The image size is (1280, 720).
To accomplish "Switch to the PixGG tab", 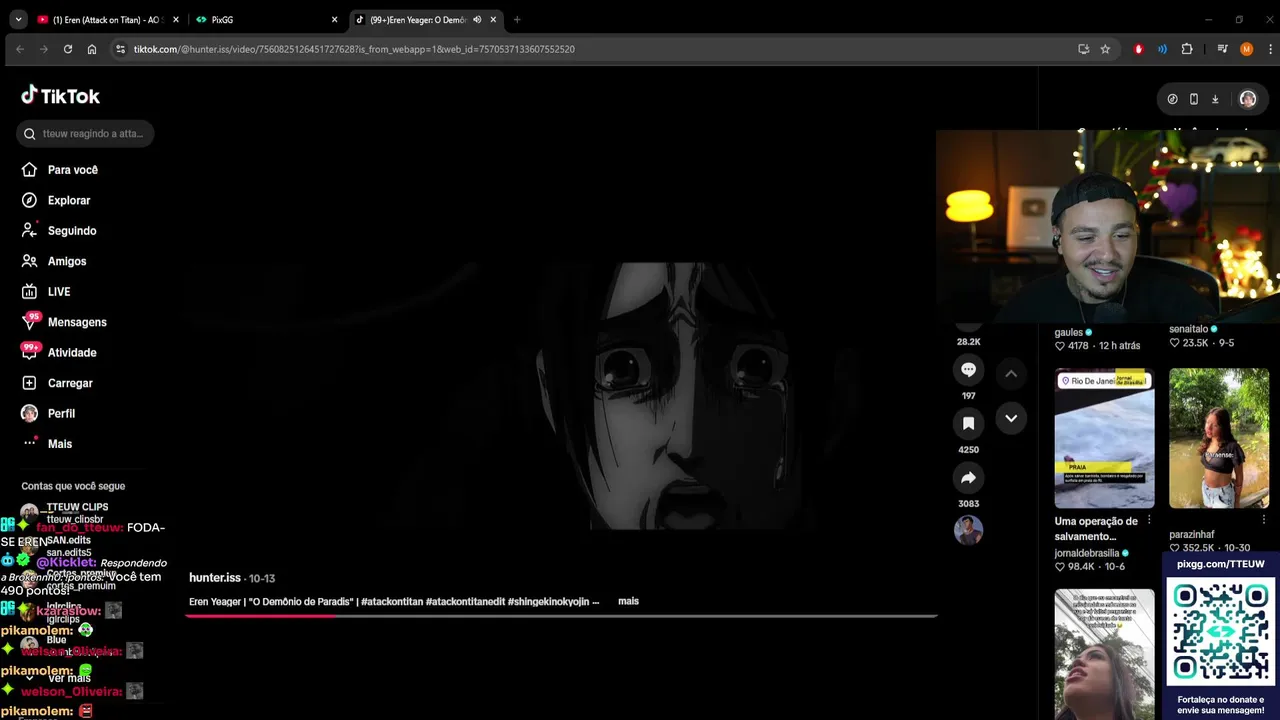I will click(267, 20).
